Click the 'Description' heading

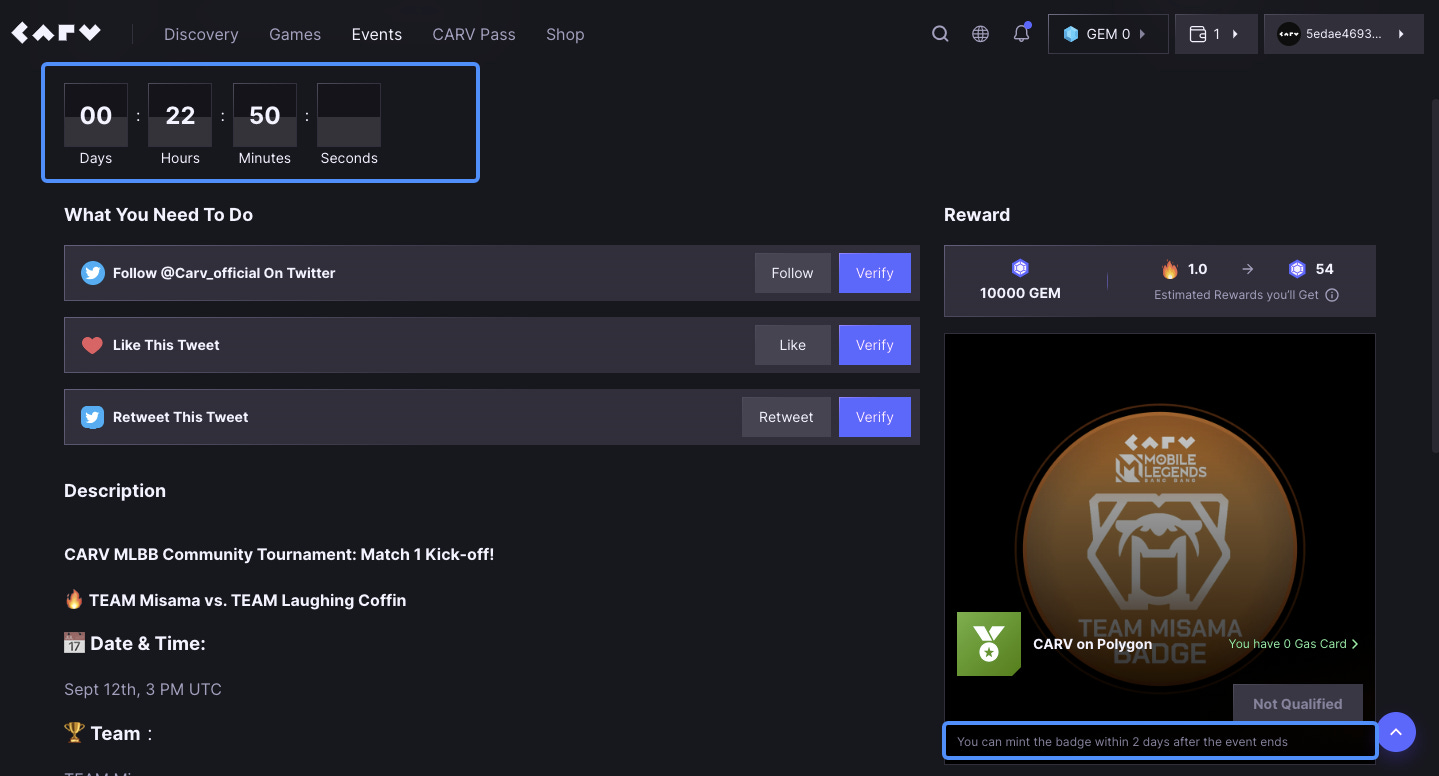115,491
